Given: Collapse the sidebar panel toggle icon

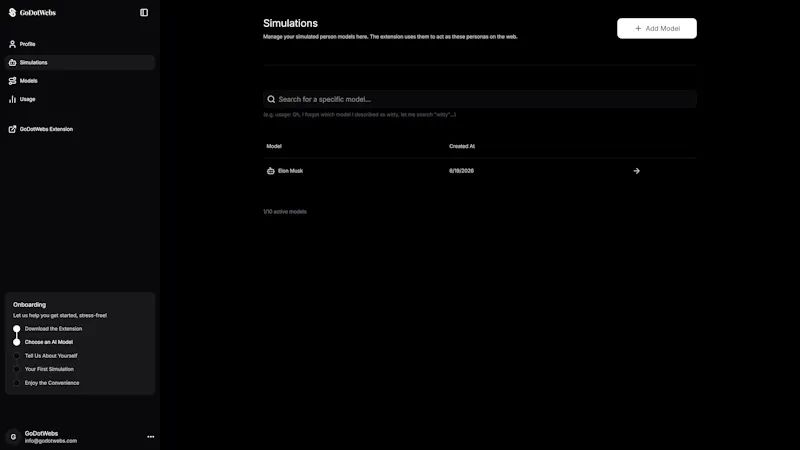Looking at the screenshot, I should tap(144, 12).
